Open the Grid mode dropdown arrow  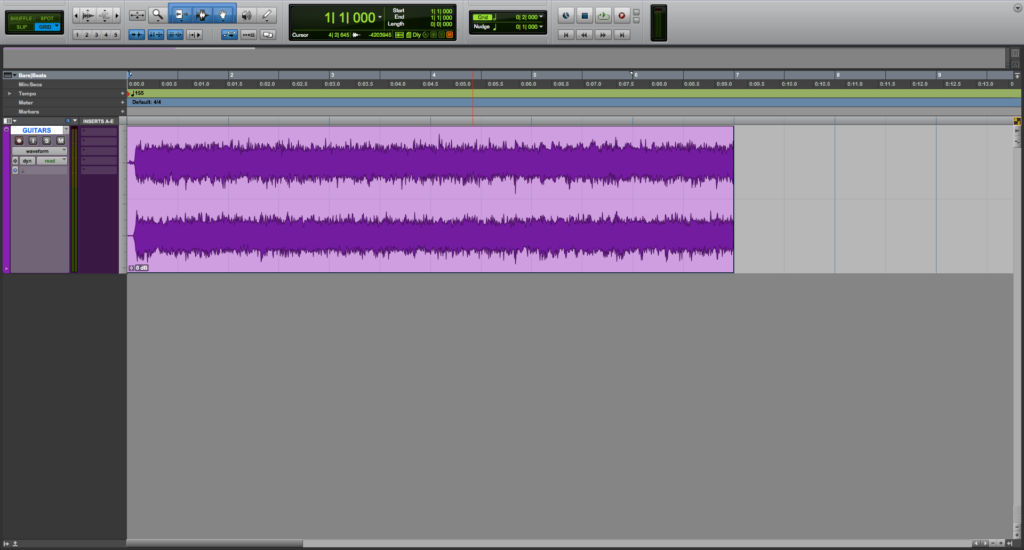tap(57, 27)
